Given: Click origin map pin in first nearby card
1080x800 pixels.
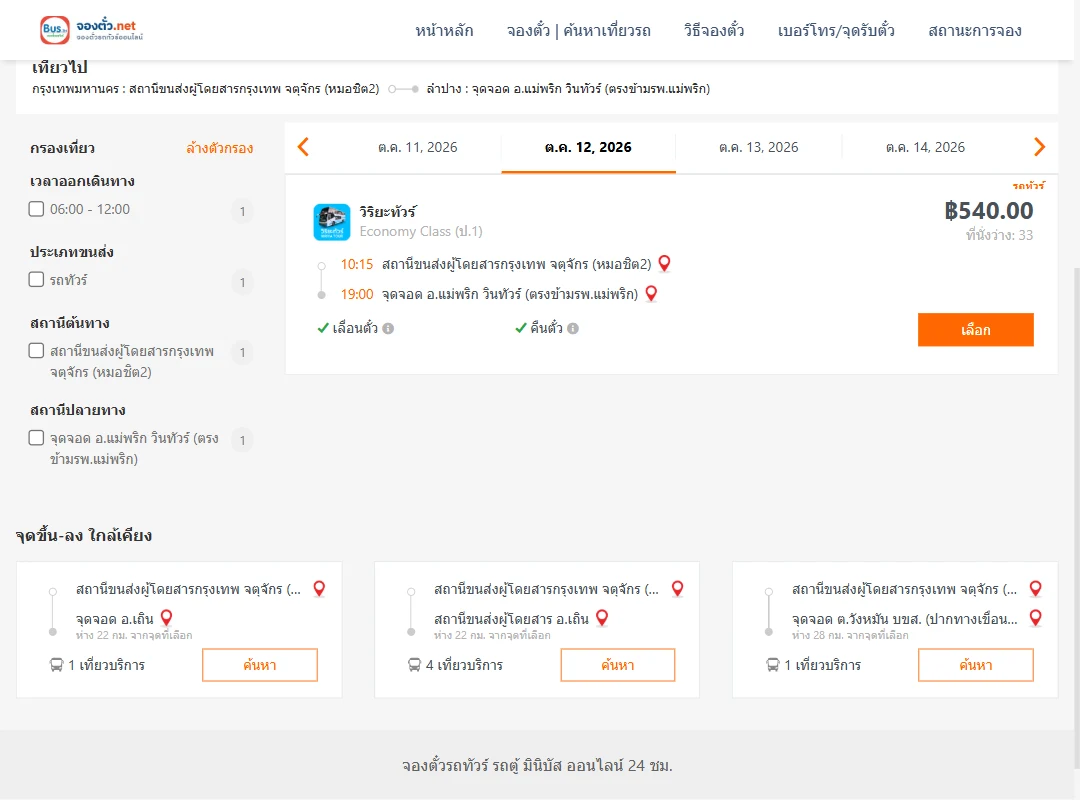Looking at the screenshot, I should pyautogui.click(x=319, y=588).
